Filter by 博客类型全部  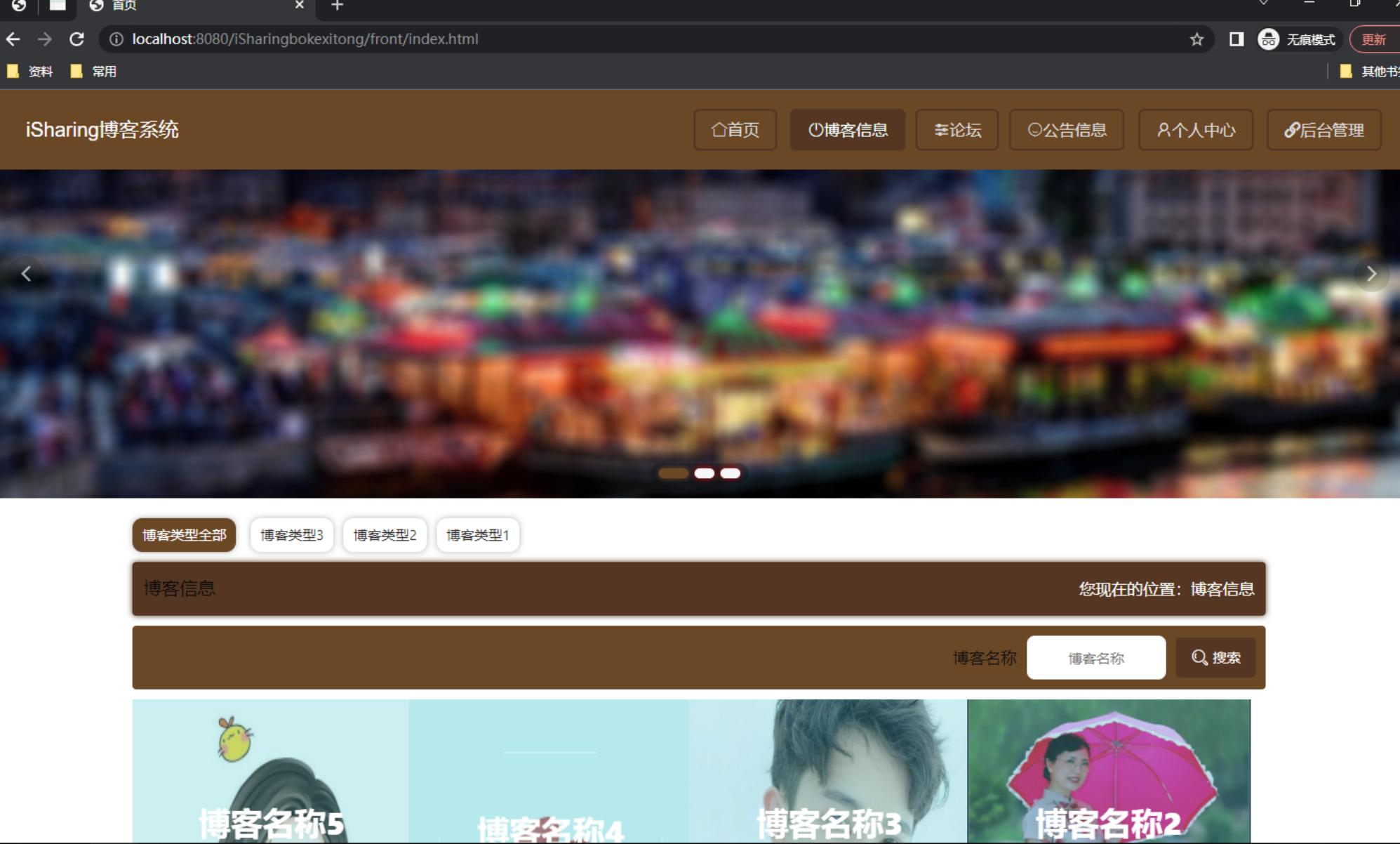[x=184, y=535]
